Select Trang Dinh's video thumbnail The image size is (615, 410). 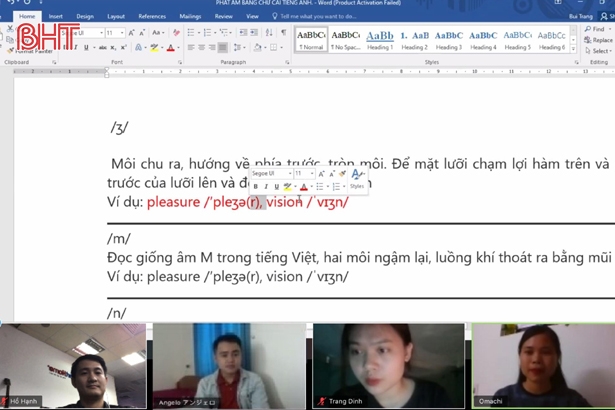pyautogui.click(x=388, y=366)
